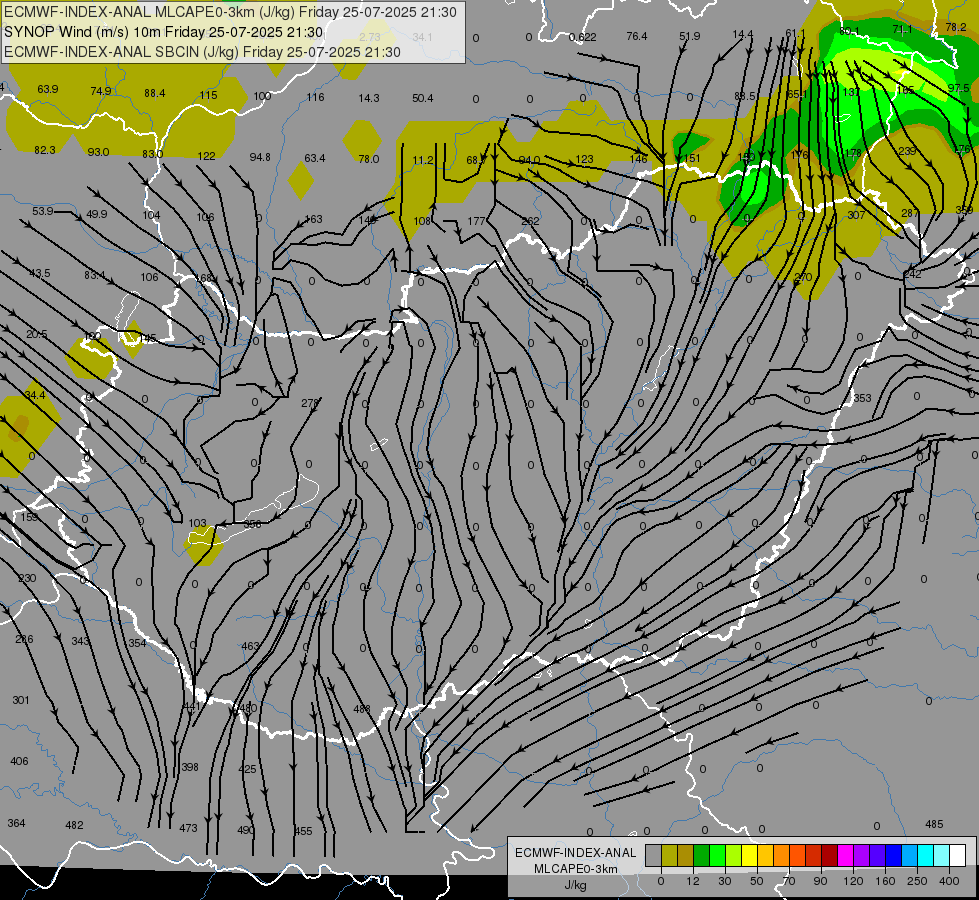The image size is (979, 900).
Task: Click the map value 455
Action: [x=303, y=831]
